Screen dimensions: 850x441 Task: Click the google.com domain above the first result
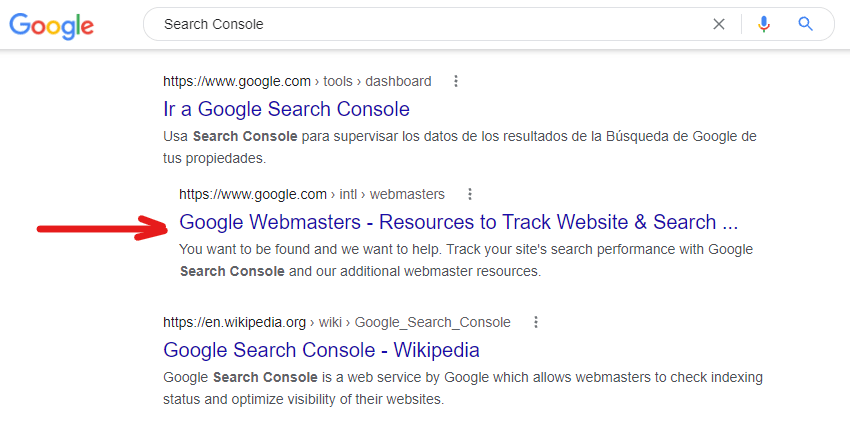237,81
